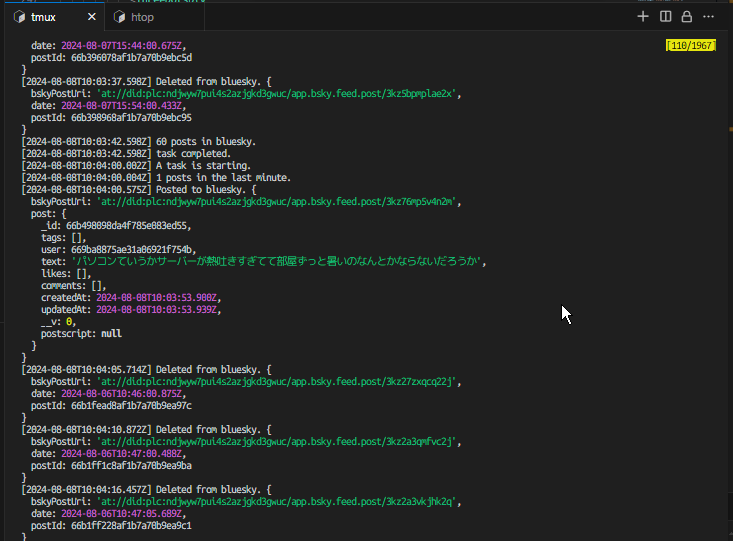
Task: Click the 10:04:10.872Z 'Deleted from bluesky' line
Action: click(x=146, y=430)
